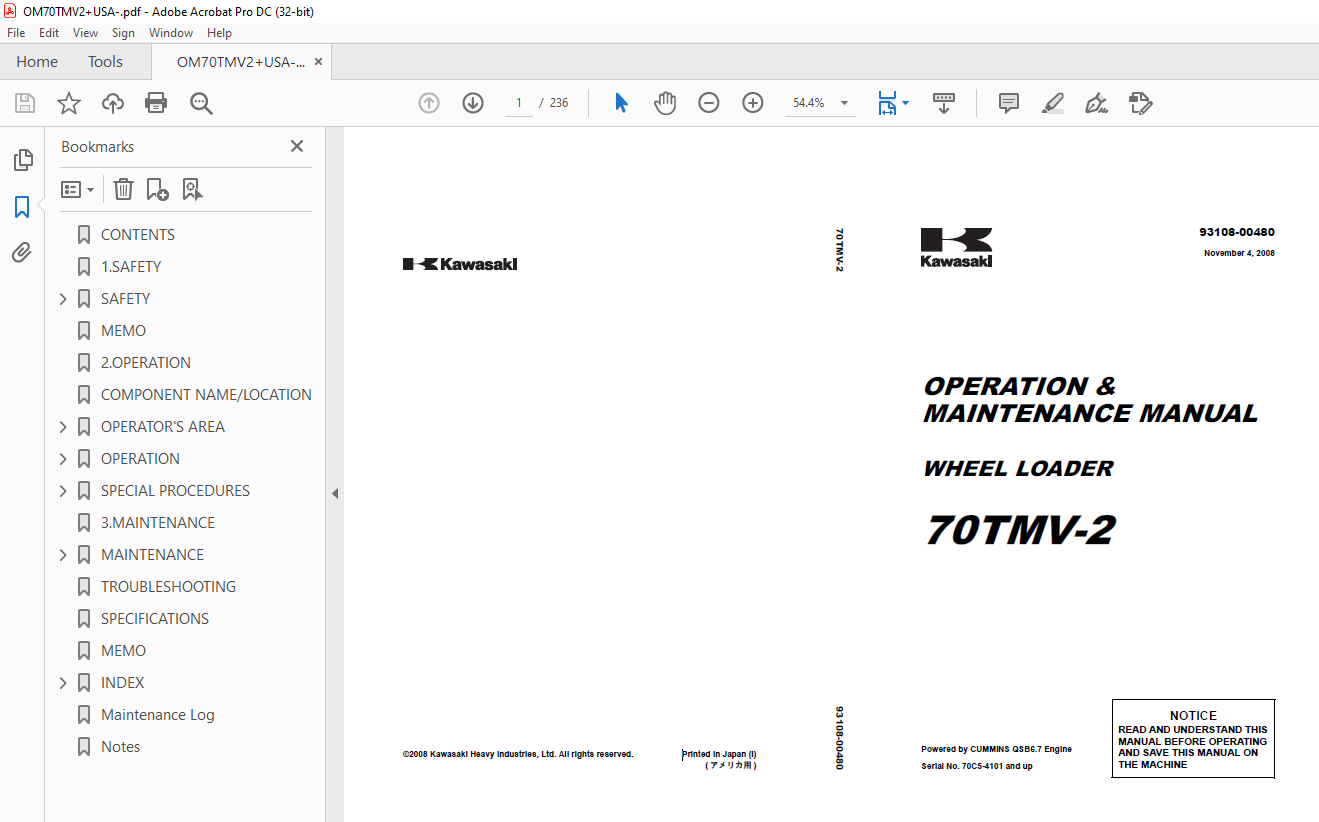Open the File menu

[x=16, y=33]
